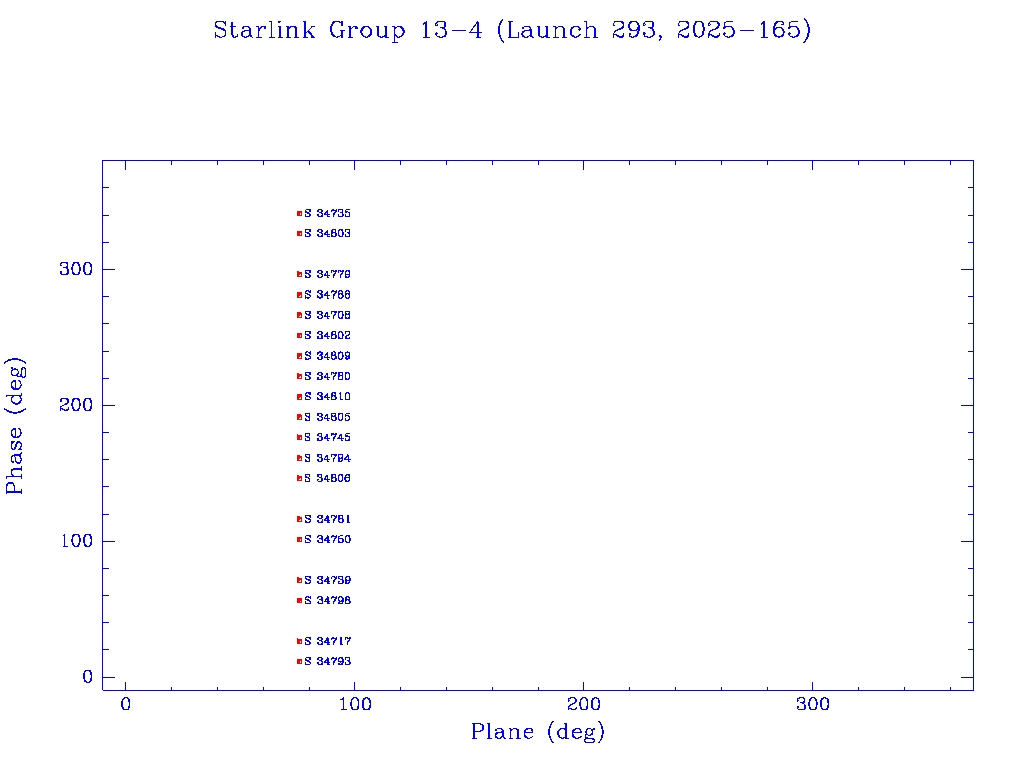
Task: Select the 200 tick label on the Plane axis
Action: (584, 704)
